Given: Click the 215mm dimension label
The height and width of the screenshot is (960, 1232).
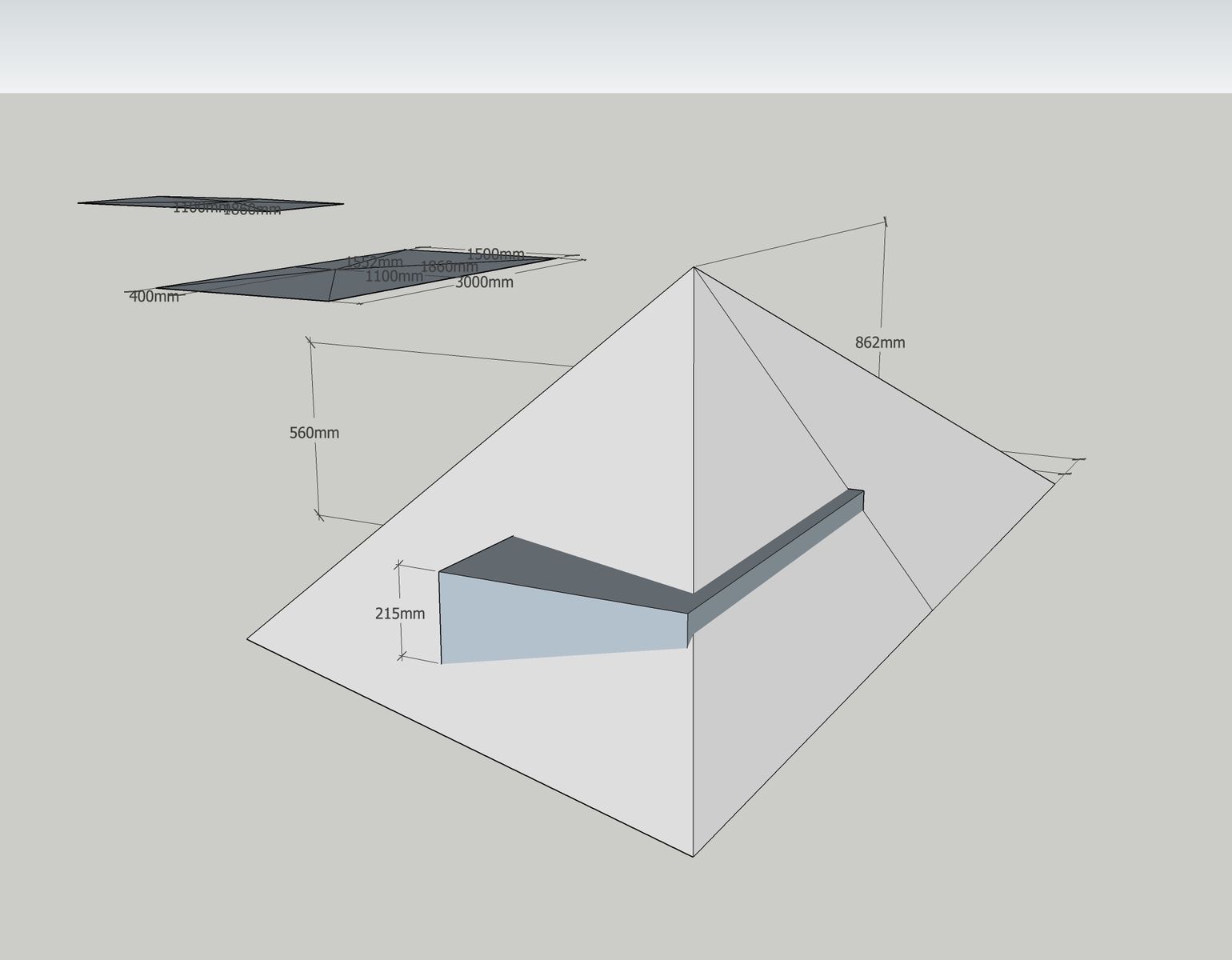Looking at the screenshot, I should [x=399, y=614].
